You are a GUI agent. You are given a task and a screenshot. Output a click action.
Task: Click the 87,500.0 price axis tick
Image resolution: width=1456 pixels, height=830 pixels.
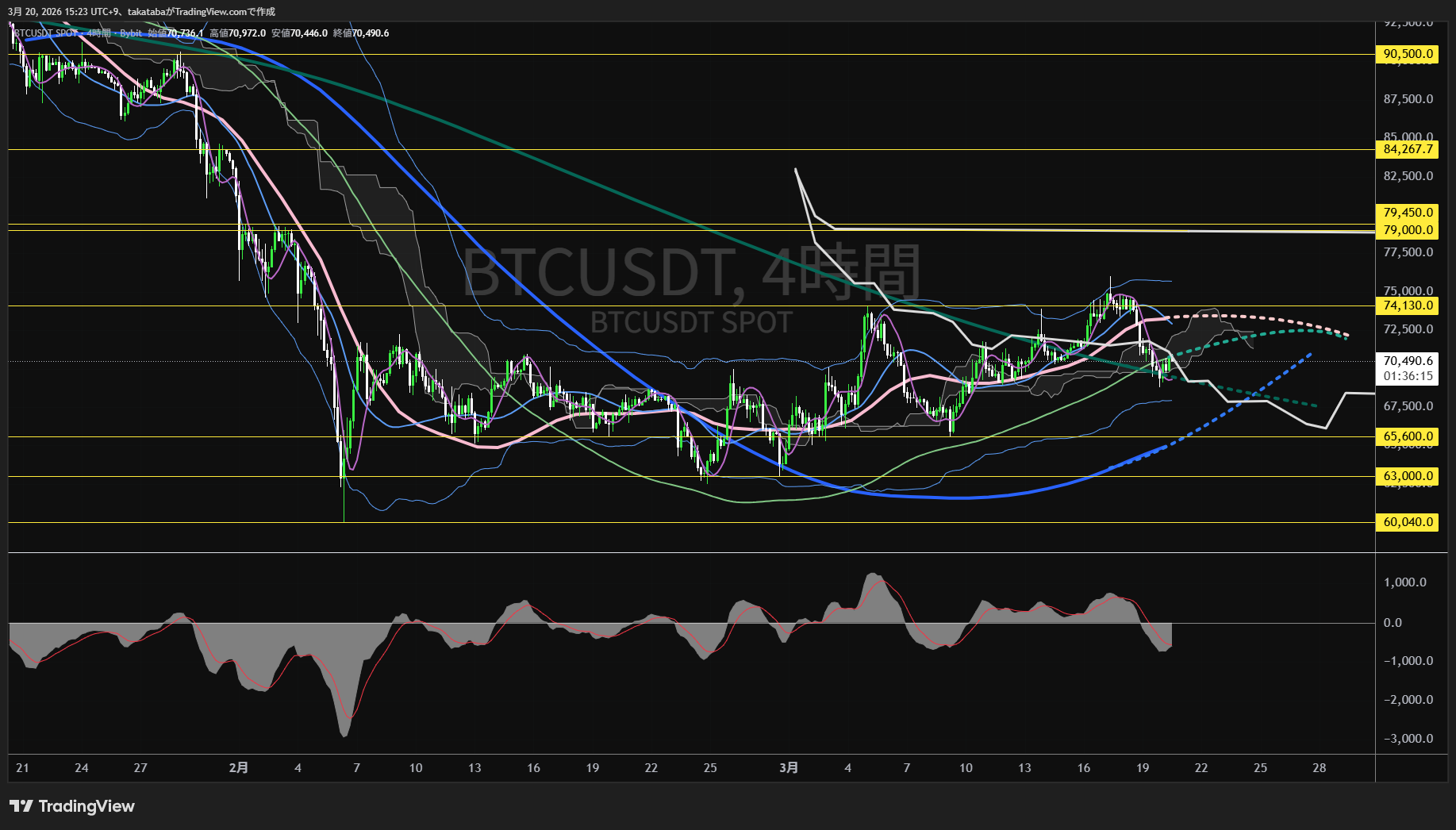[x=1408, y=99]
